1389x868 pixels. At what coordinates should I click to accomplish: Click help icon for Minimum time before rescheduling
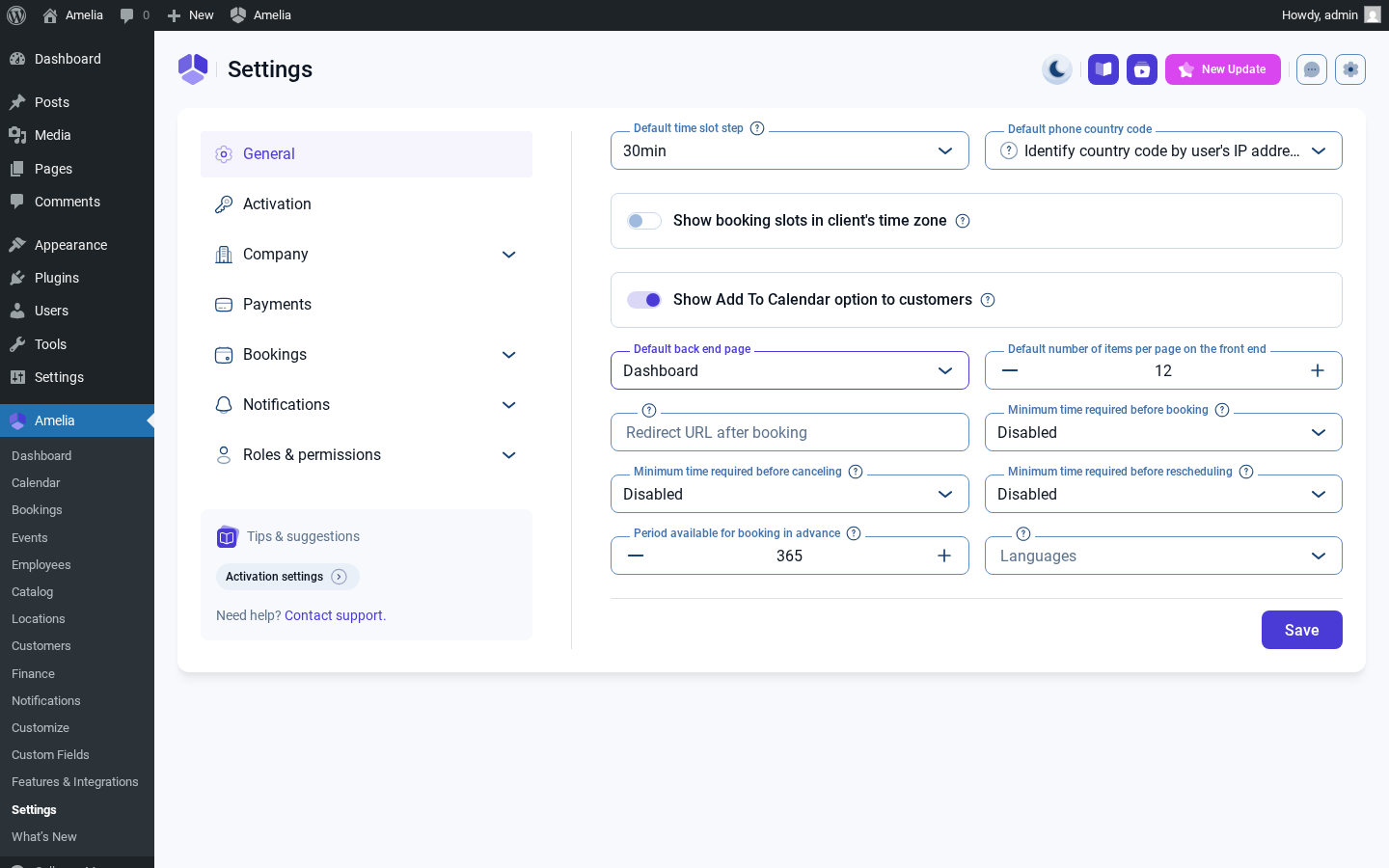point(1246,472)
